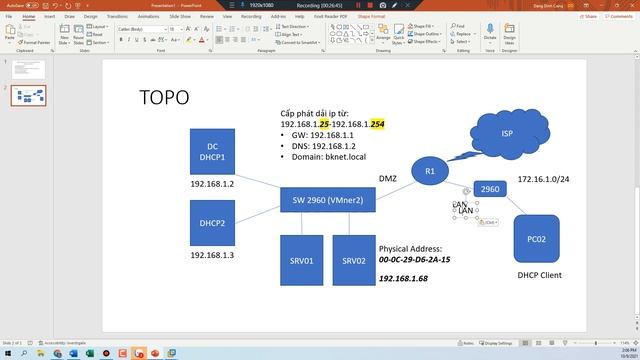Open the Section dropdown
The width and height of the screenshot is (640, 360).
click(x=98, y=42)
